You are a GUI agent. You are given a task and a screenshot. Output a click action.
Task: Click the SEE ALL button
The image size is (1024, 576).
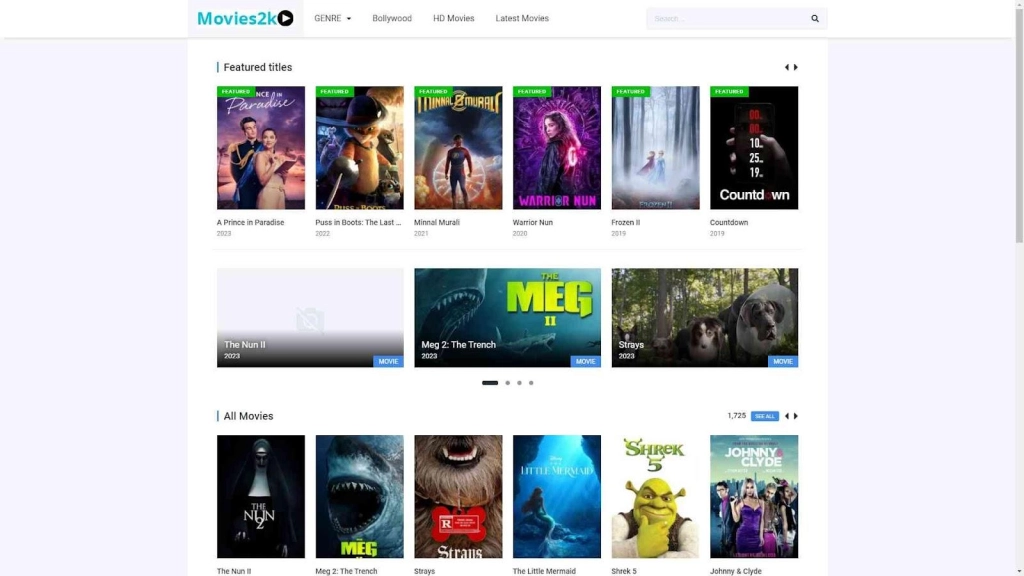click(x=765, y=416)
